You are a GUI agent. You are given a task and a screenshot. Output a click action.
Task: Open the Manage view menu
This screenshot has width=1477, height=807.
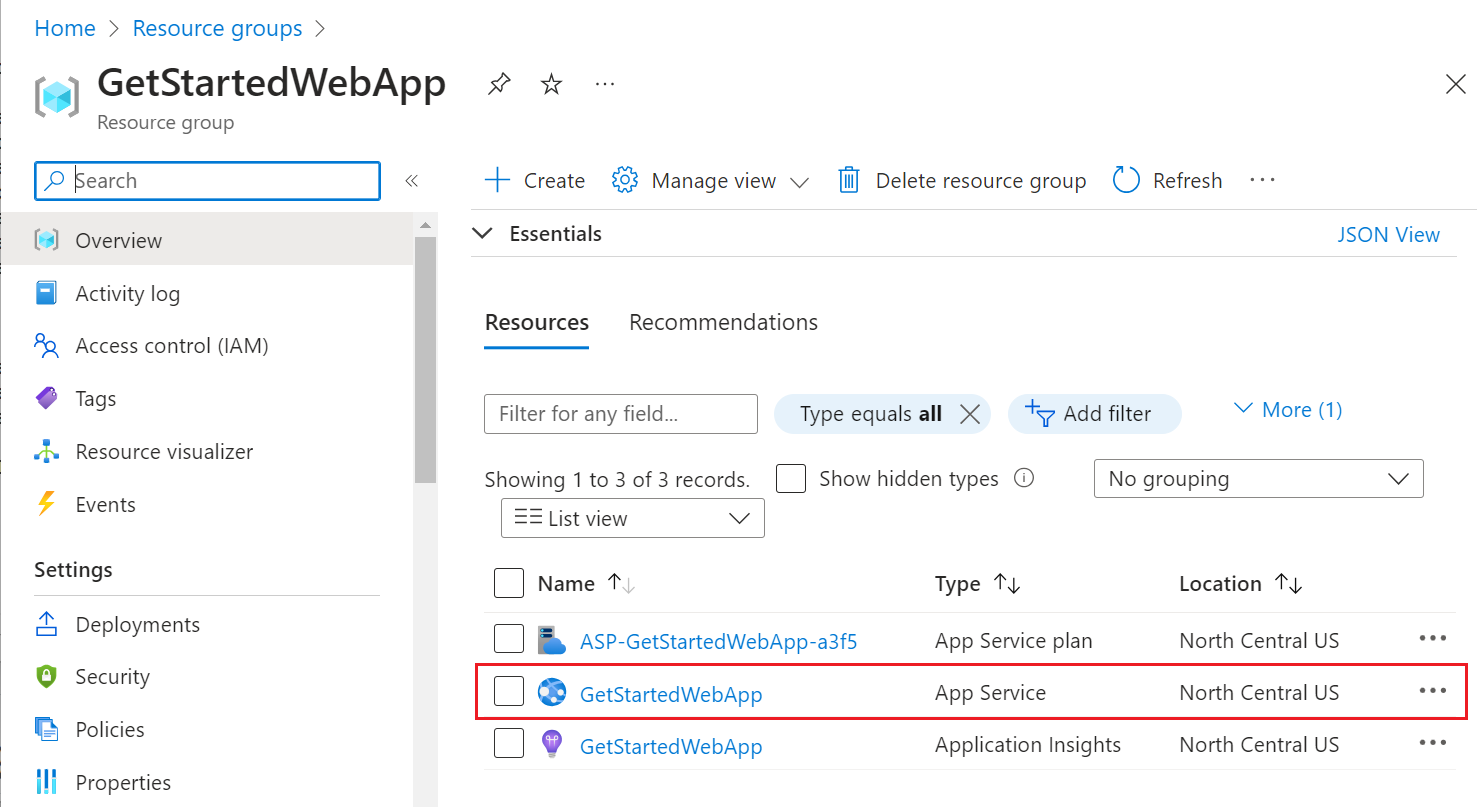[712, 180]
